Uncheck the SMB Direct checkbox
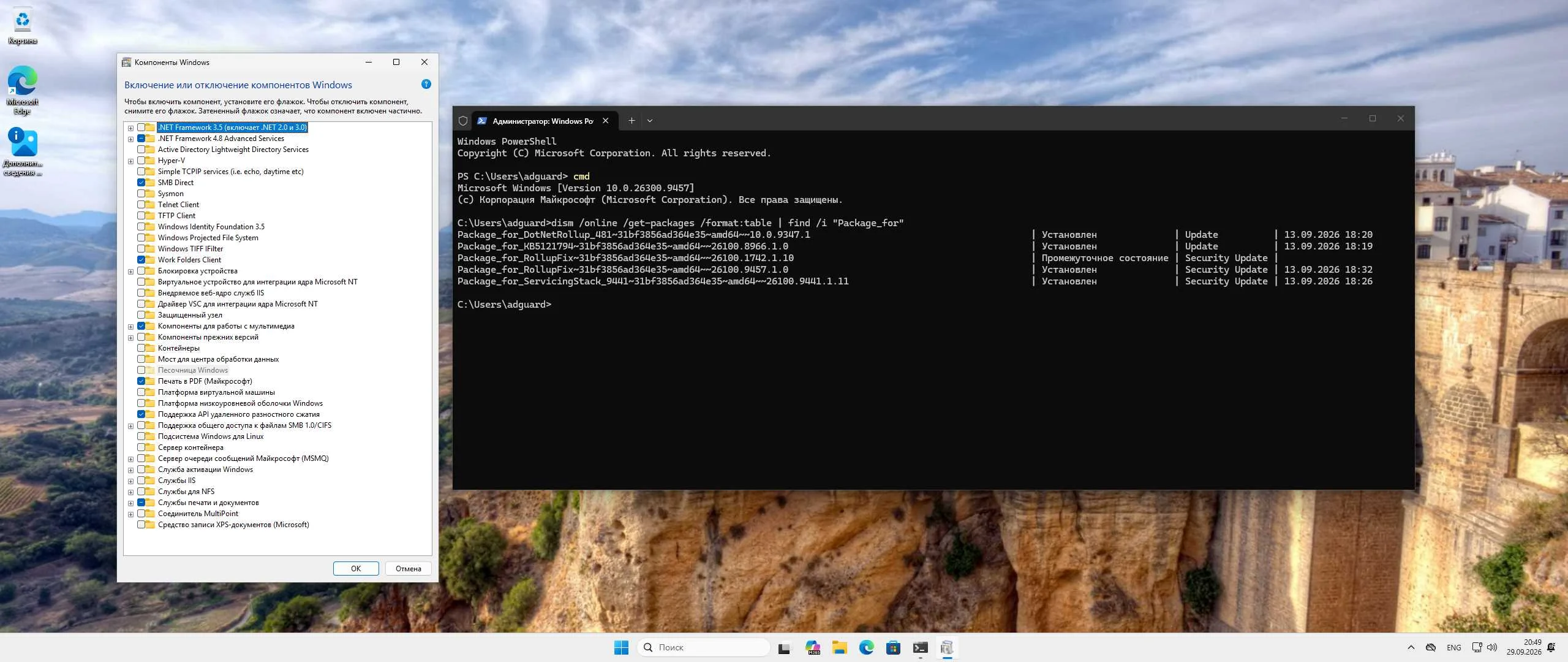Screen dimensions: 1568x662 (141, 183)
